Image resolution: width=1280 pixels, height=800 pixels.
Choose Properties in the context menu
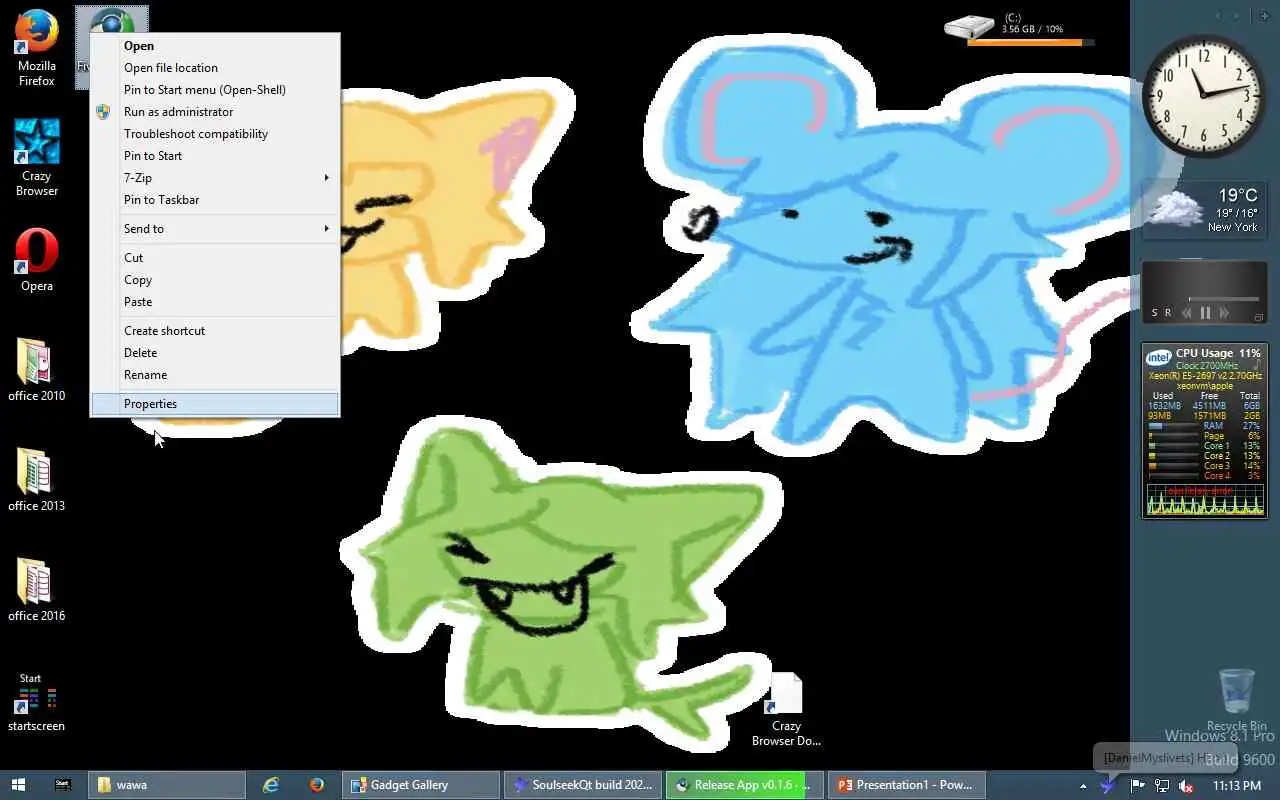(215, 404)
